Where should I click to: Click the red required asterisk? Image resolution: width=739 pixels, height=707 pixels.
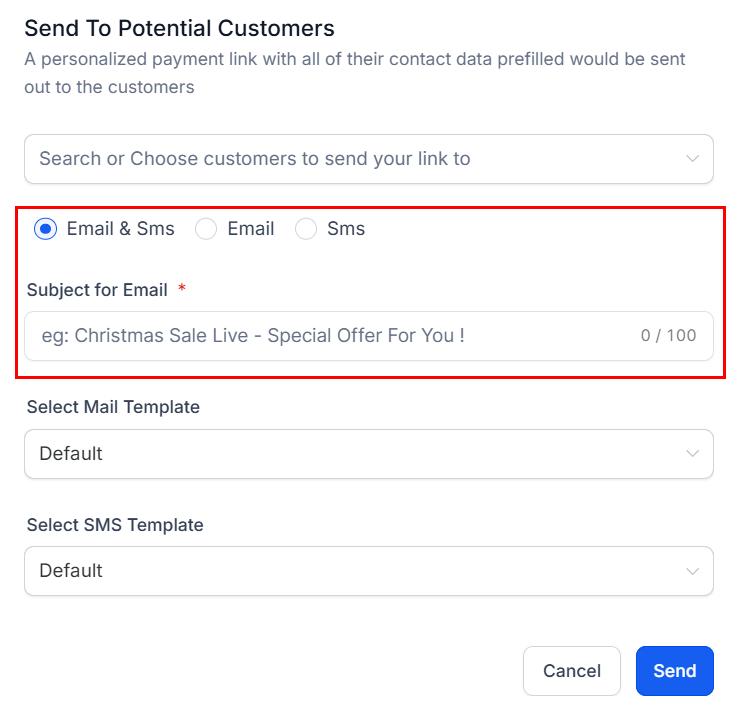182,289
